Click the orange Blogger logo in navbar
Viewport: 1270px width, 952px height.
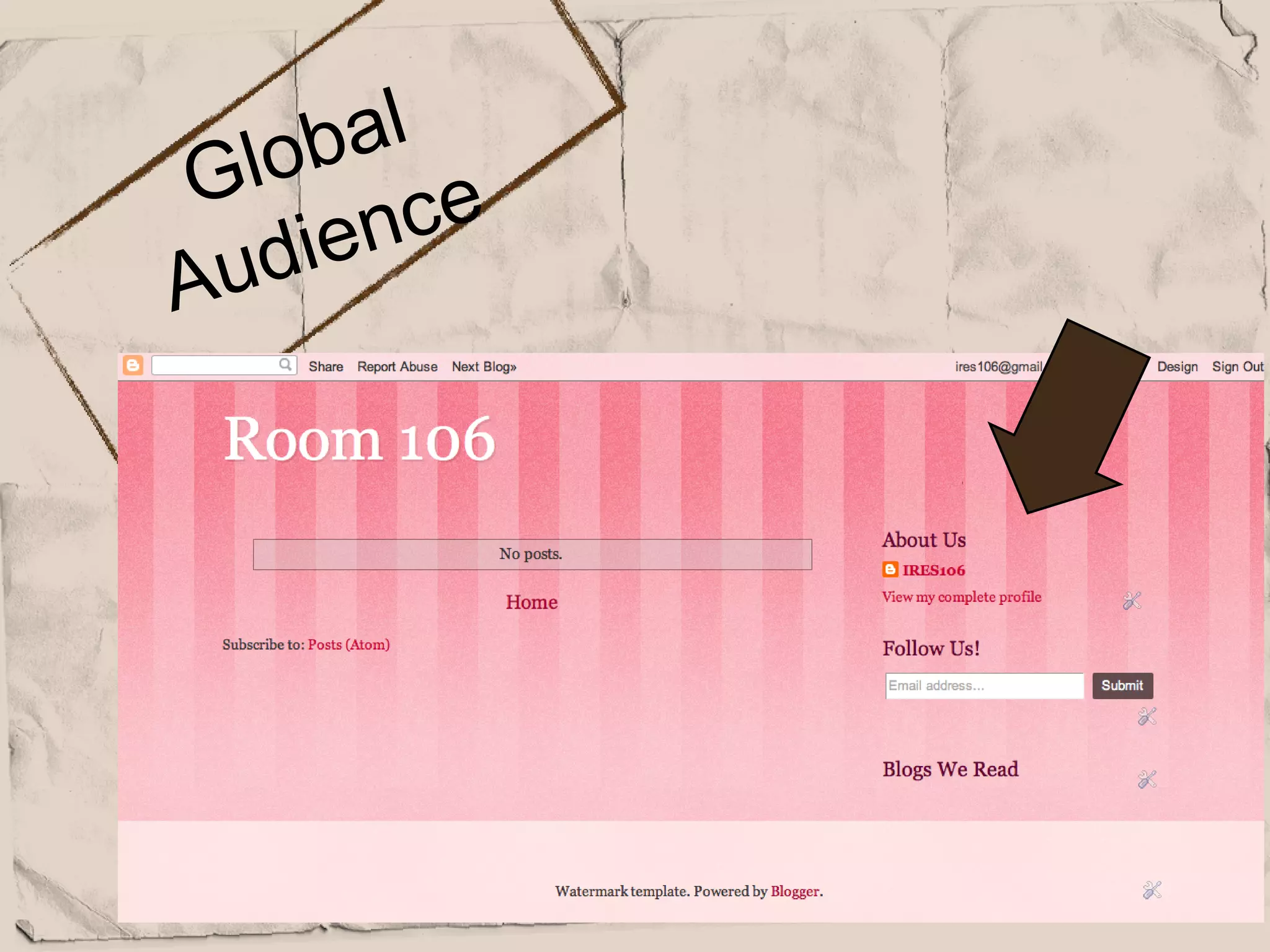tap(133, 366)
